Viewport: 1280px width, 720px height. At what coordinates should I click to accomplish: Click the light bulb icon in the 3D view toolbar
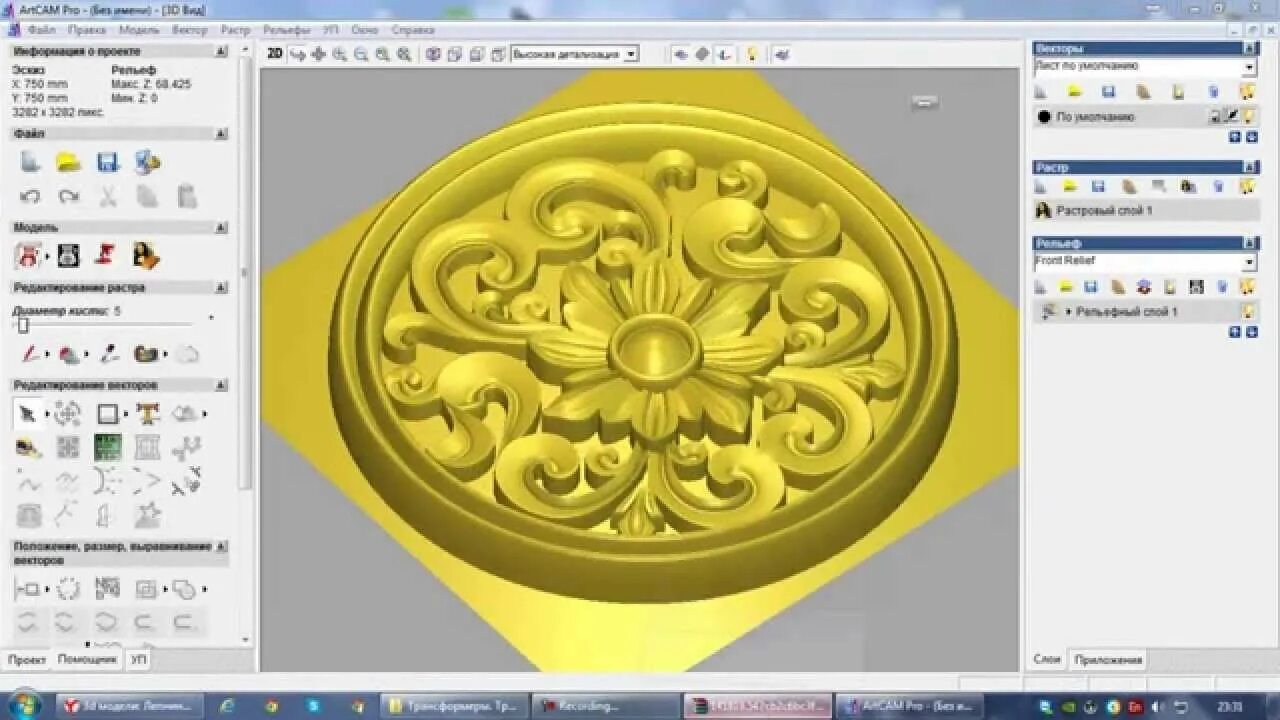tap(752, 54)
